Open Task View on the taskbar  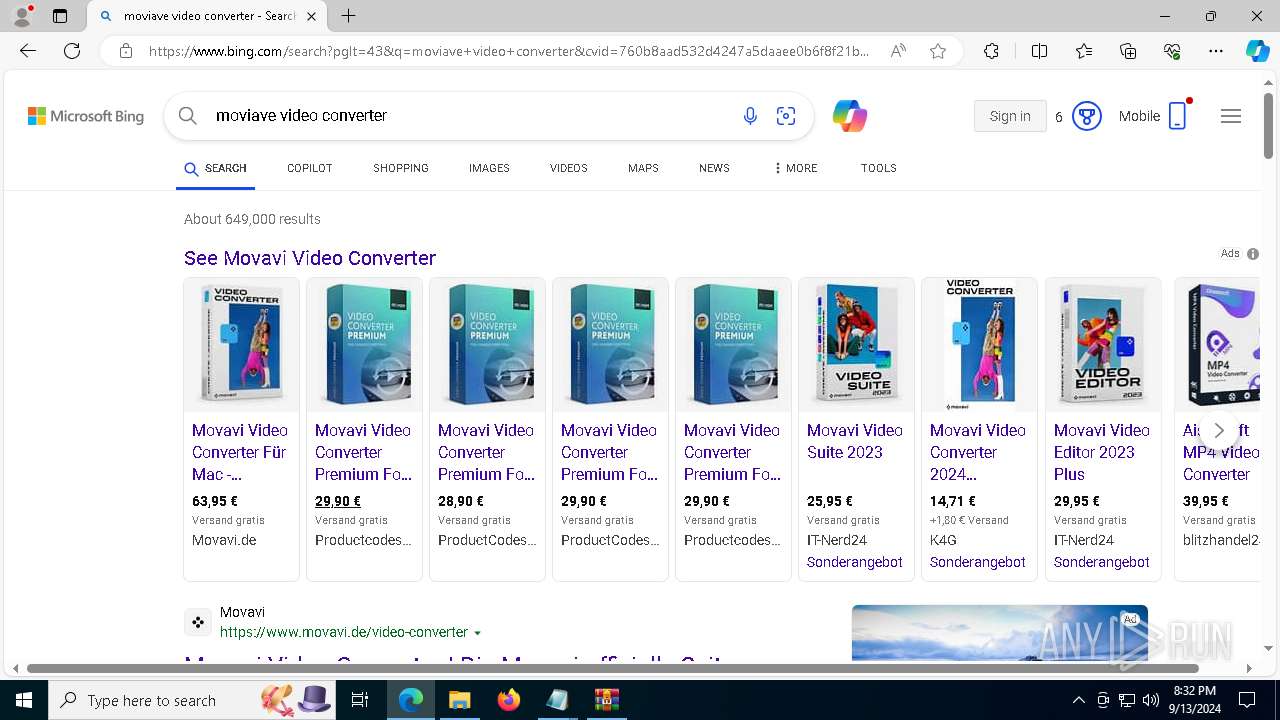pos(360,700)
